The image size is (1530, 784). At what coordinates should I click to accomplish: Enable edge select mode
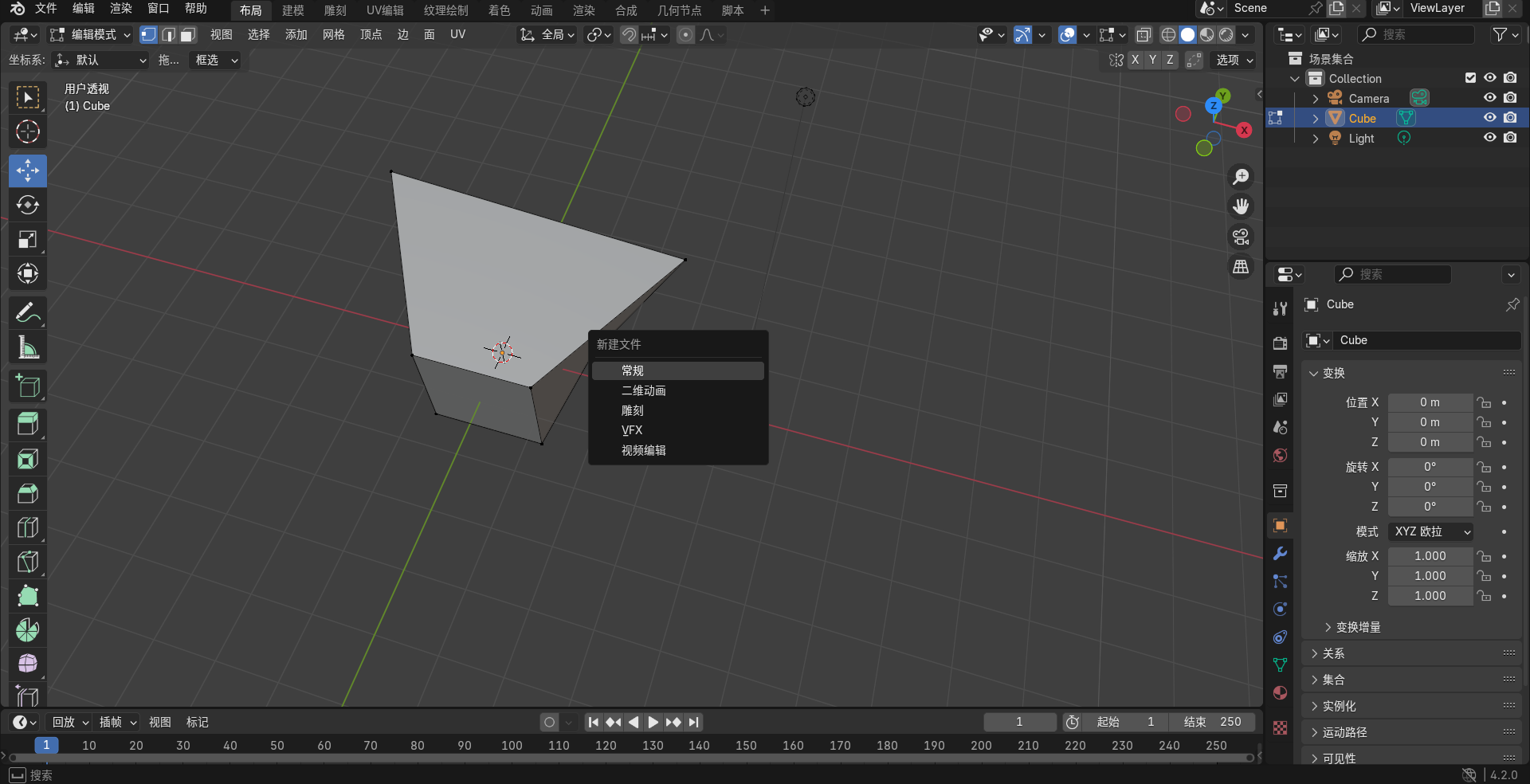click(168, 34)
